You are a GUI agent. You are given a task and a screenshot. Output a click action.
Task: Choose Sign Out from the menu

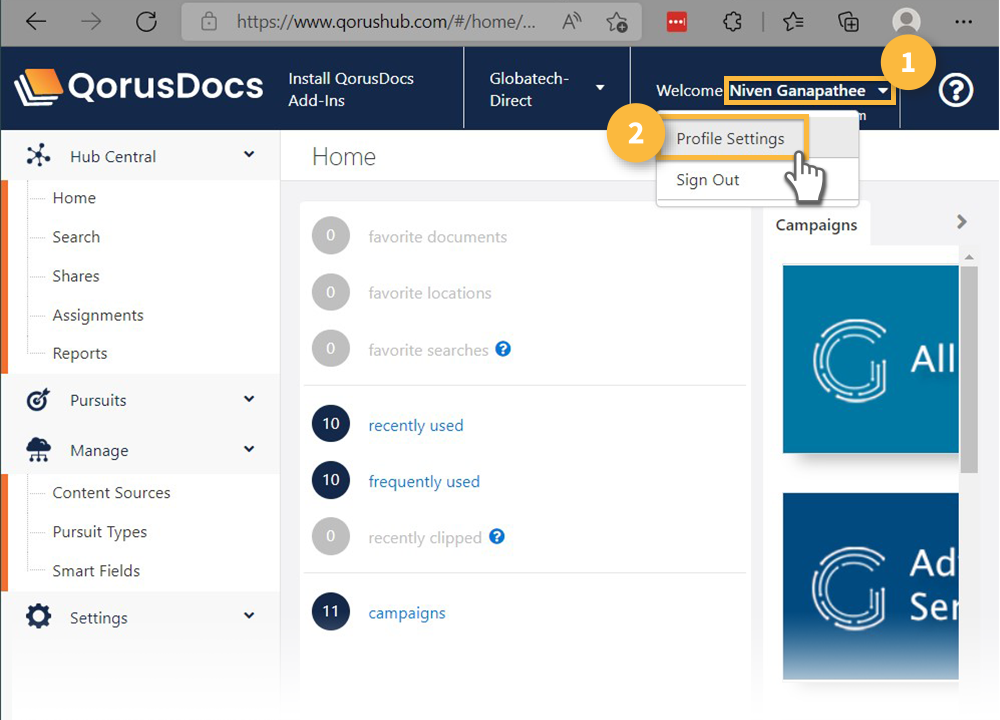click(708, 180)
